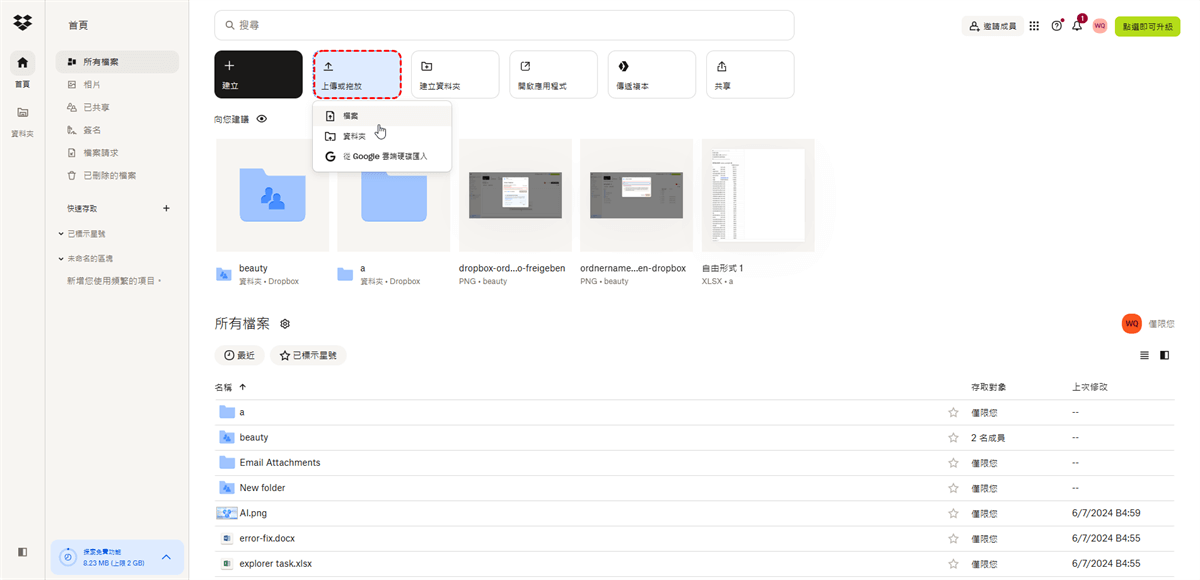1200x580 pixels.
Task: Star the error-fix.docx row
Action: point(953,538)
